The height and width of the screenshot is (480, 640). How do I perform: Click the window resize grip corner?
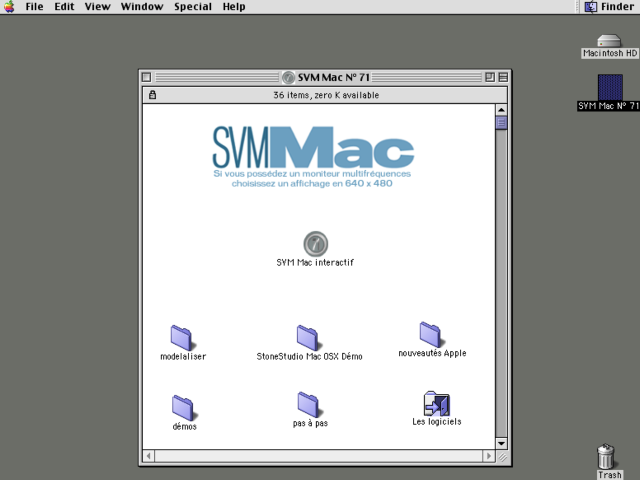[502, 457]
